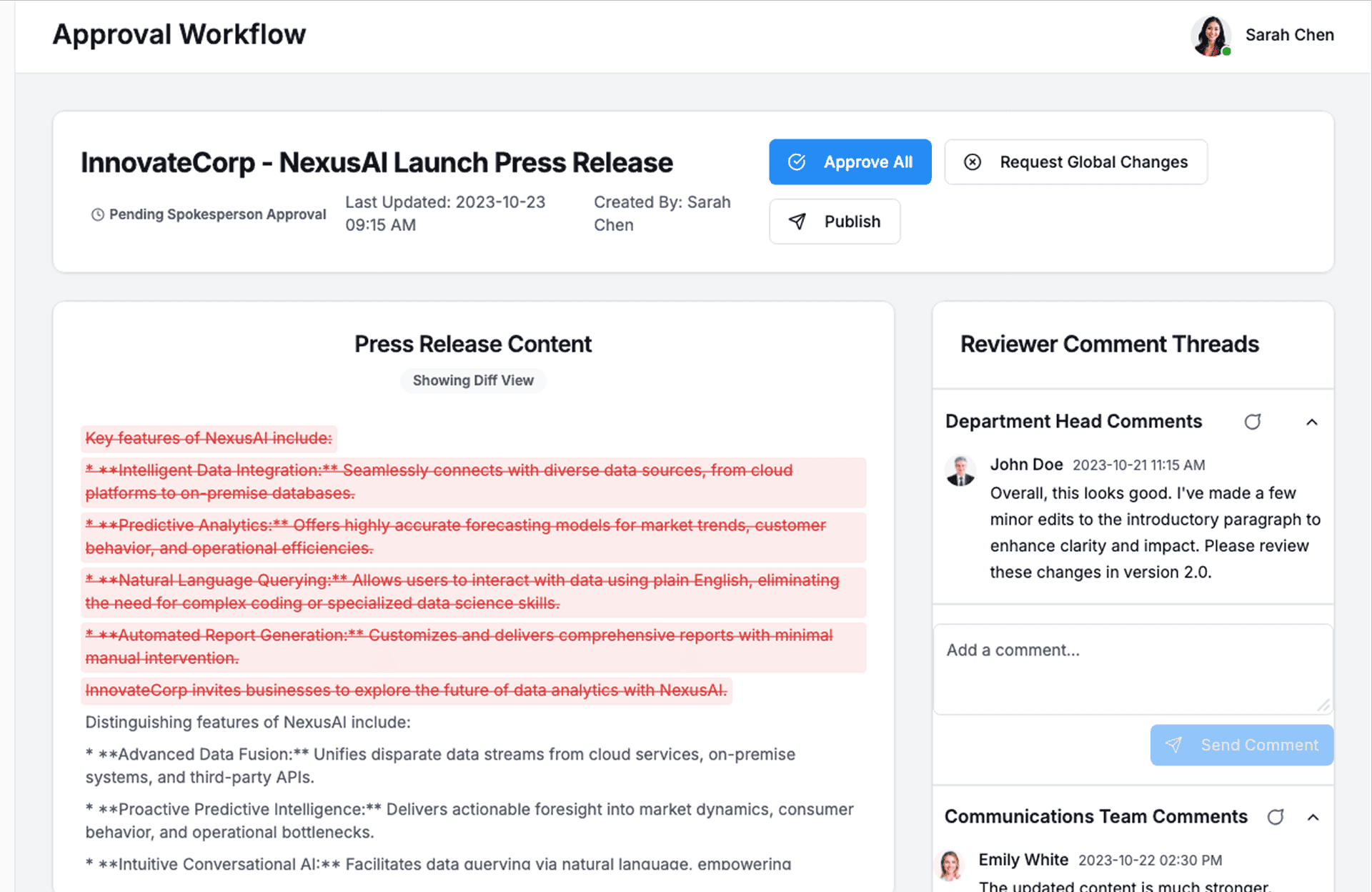Refresh the Communications Team Comments thread

pos(1276,817)
